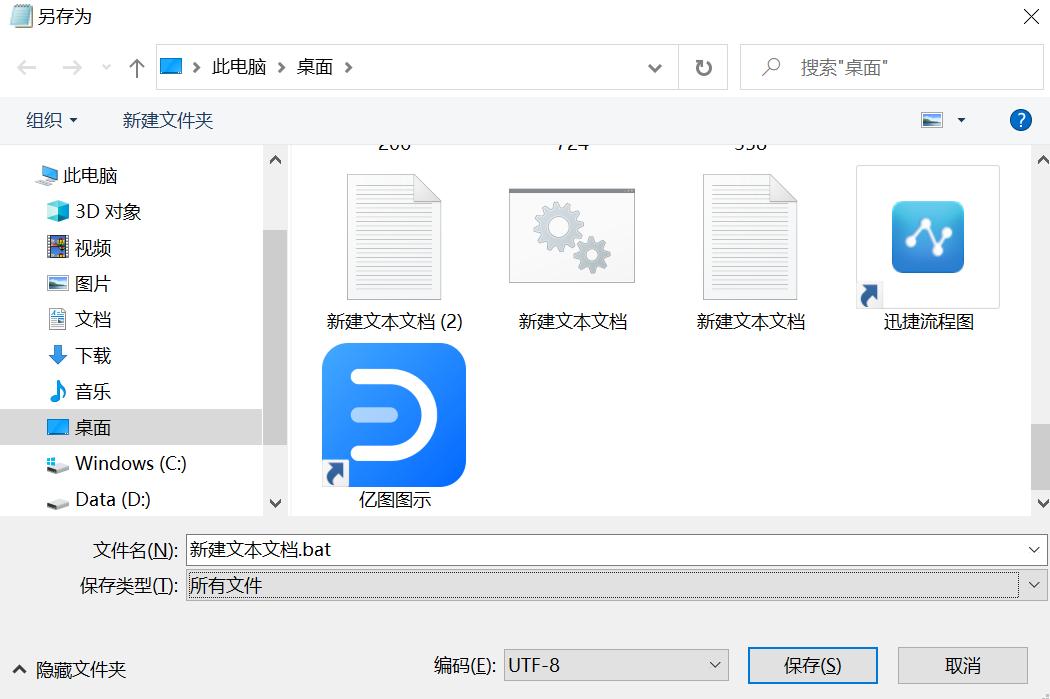Click the blue help icon

[1020, 120]
